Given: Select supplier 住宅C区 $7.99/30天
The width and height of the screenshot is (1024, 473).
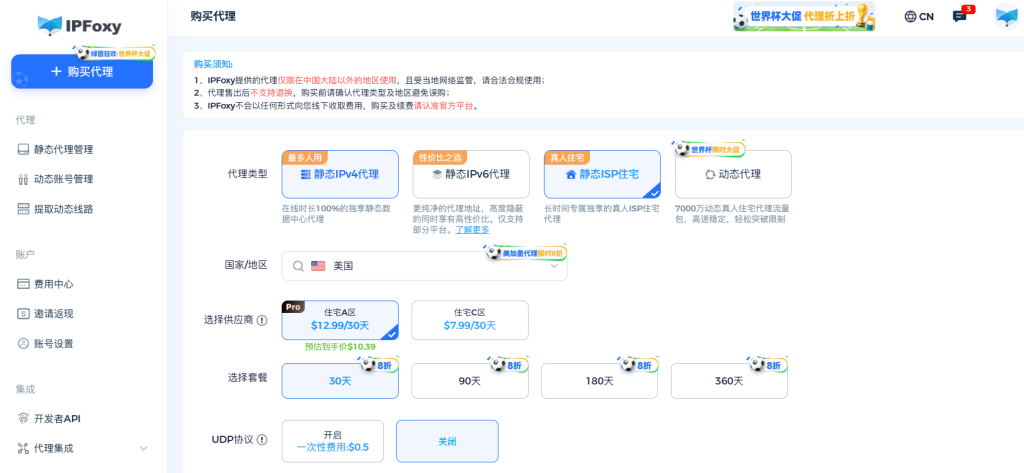Looking at the screenshot, I should [x=470, y=320].
